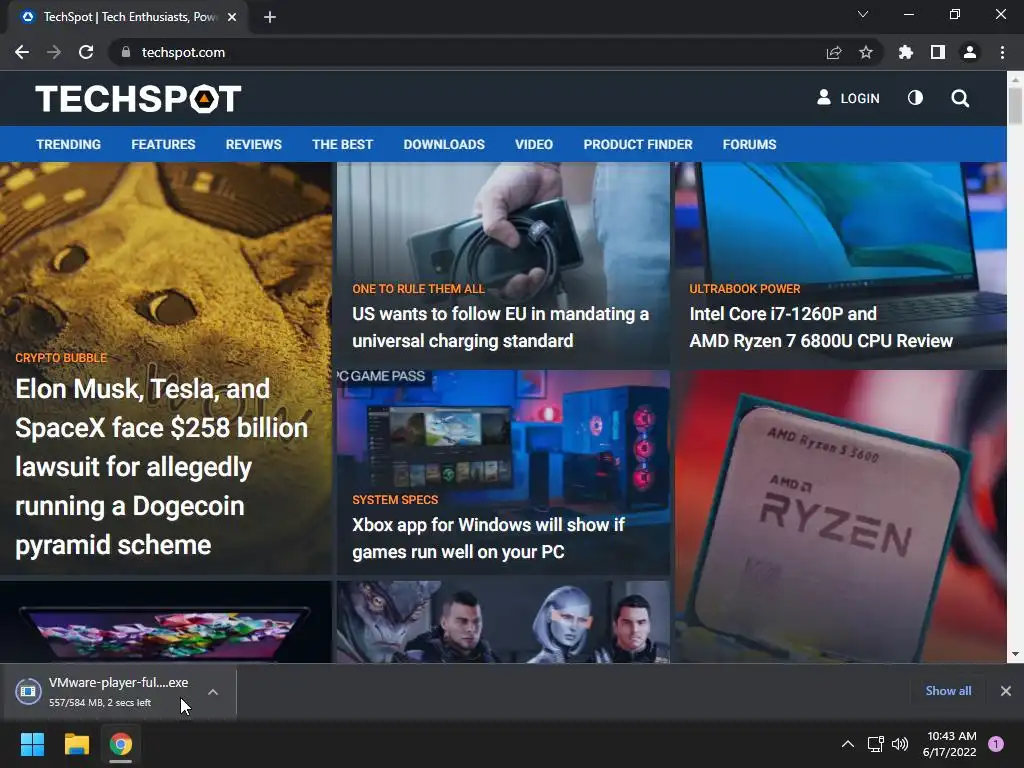1024x768 pixels.
Task: Click the CRYPTO BUBBLE category label
Action: click(x=61, y=358)
